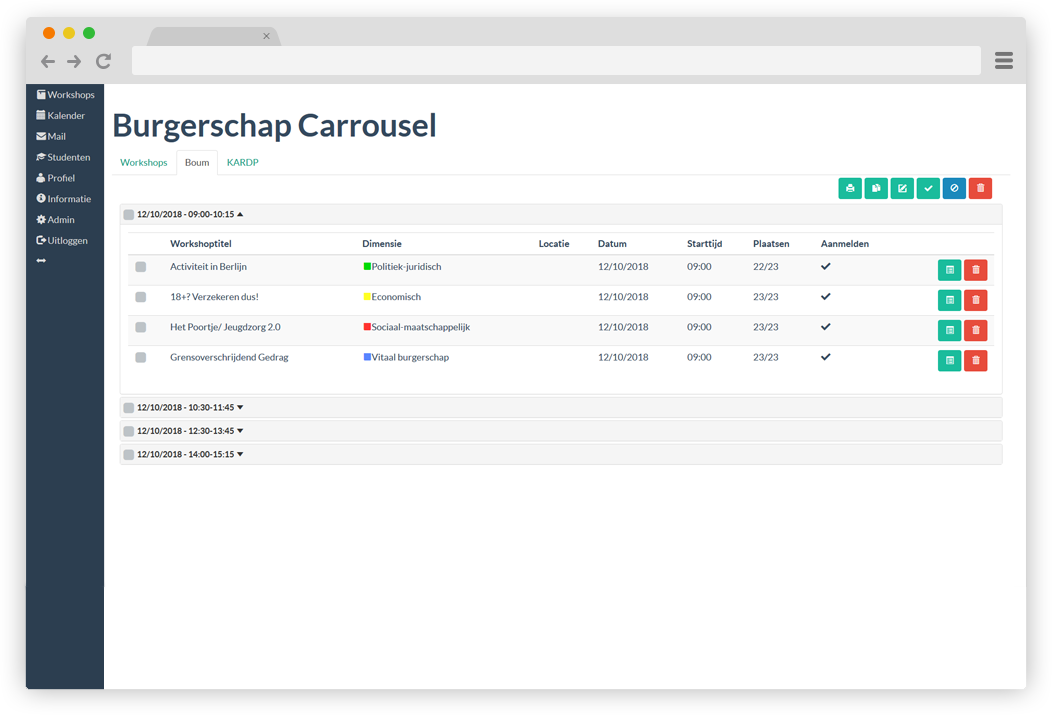Viewport: 1052px width, 715px height.
Task: Tick checkbox for Activiteit in Berlijn
Action: tap(141, 267)
